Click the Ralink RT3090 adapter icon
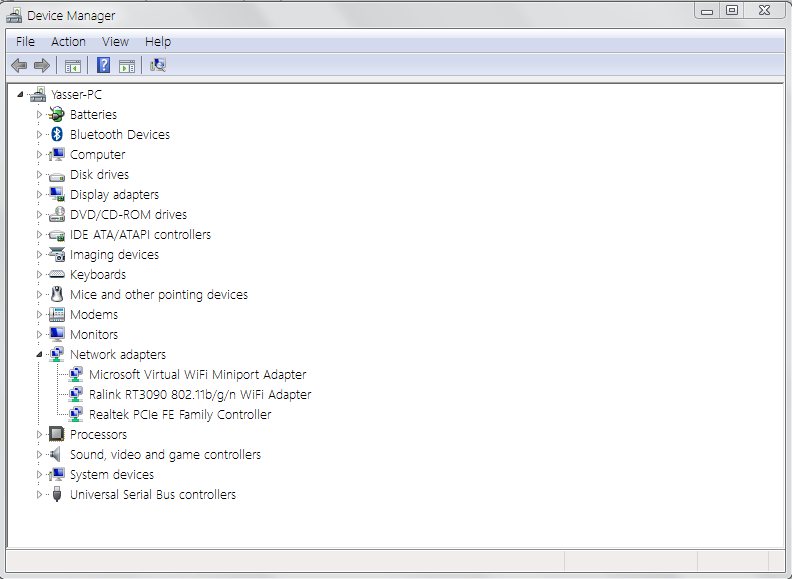792x579 pixels. (76, 394)
